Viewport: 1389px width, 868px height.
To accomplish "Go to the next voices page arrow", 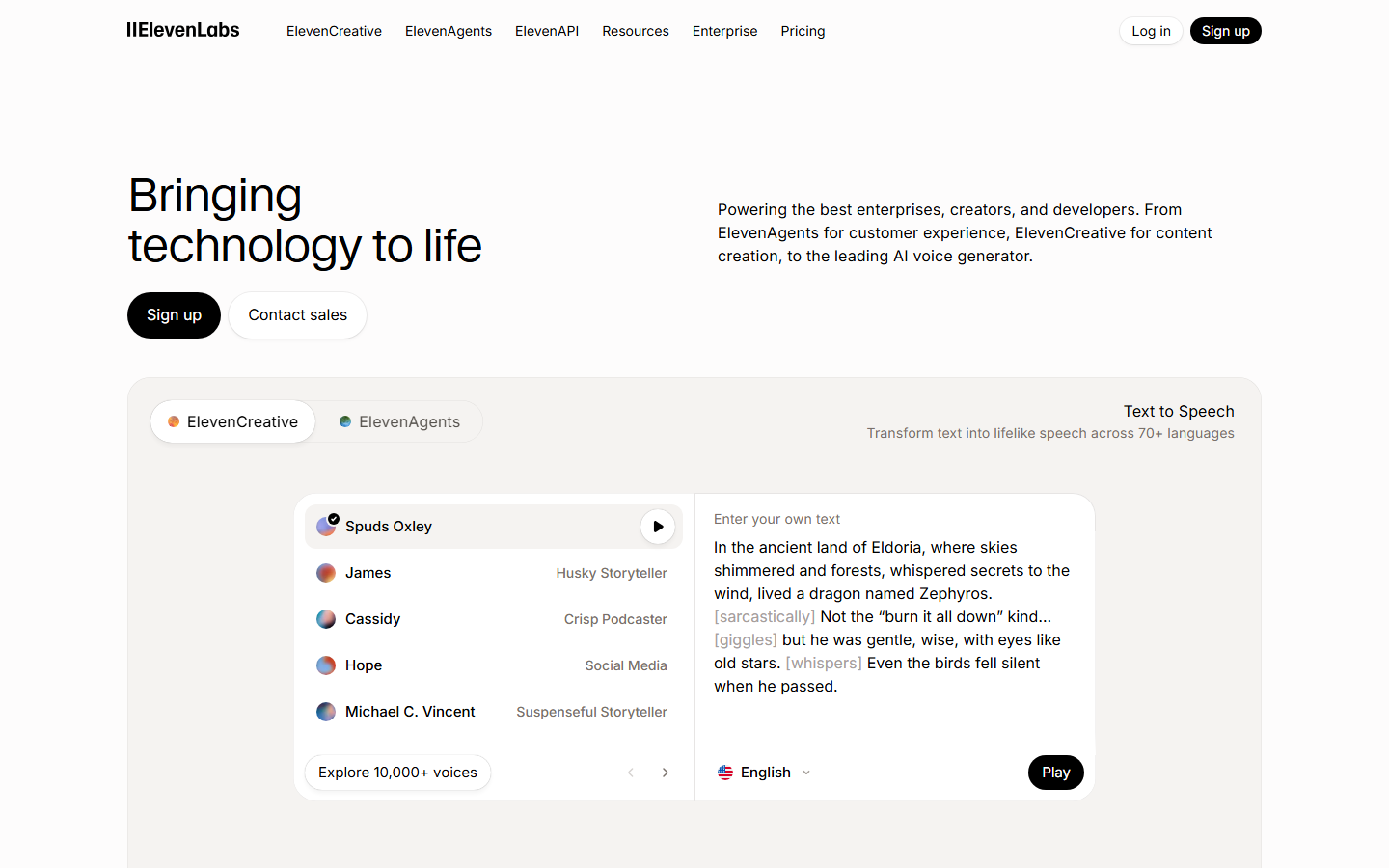I will [x=665, y=772].
